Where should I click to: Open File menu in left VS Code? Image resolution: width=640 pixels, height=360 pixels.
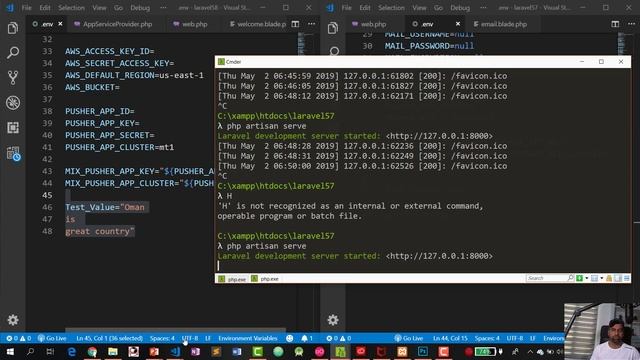[x=27, y=8]
